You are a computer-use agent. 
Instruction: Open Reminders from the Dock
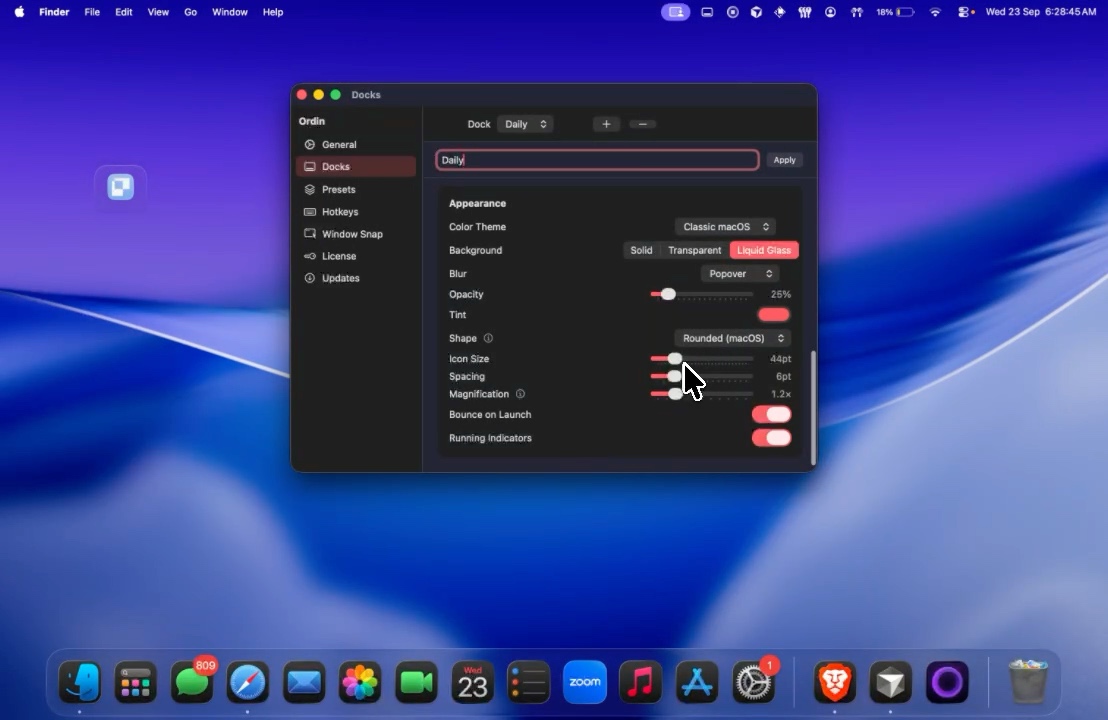tap(529, 683)
